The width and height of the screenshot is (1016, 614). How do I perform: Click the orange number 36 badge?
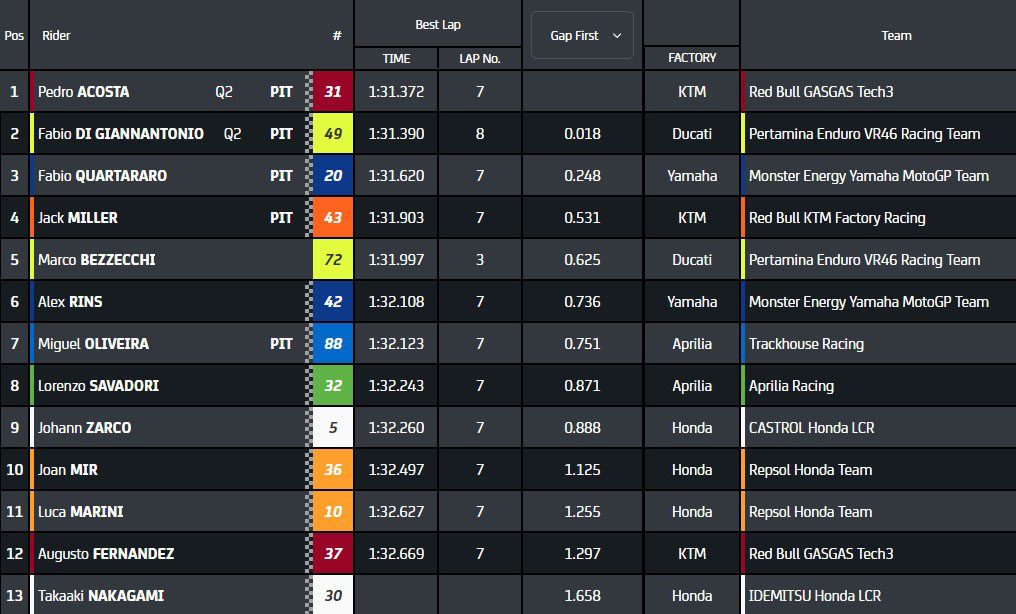coord(333,470)
